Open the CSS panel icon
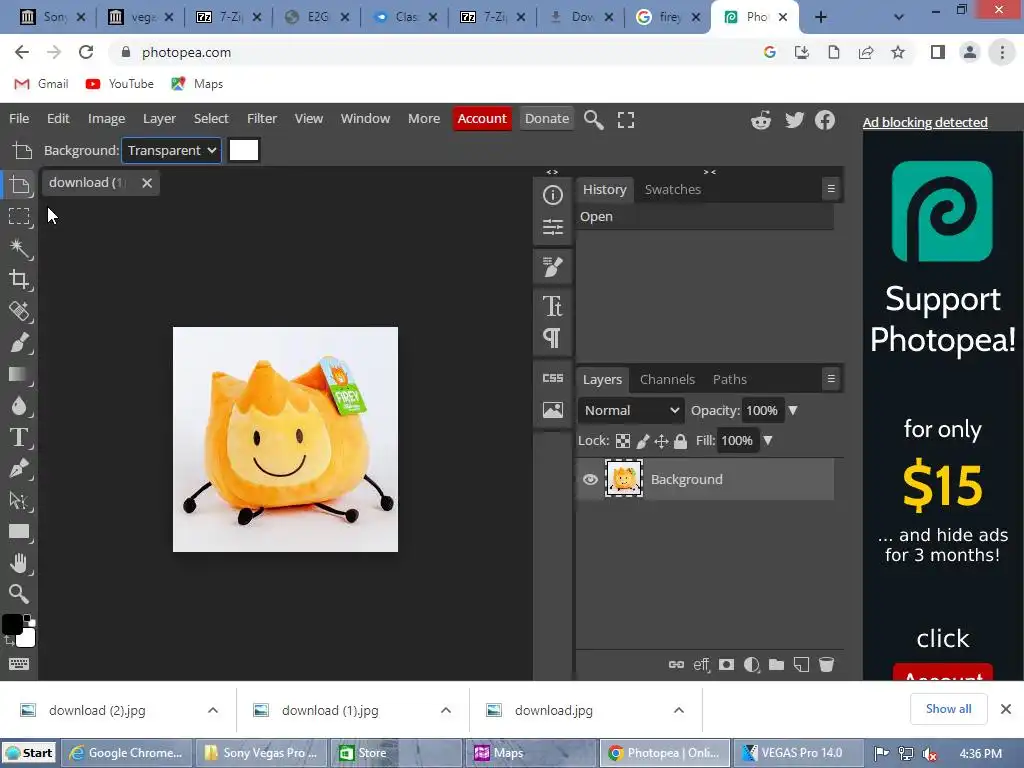The width and height of the screenshot is (1024, 768). 552,378
